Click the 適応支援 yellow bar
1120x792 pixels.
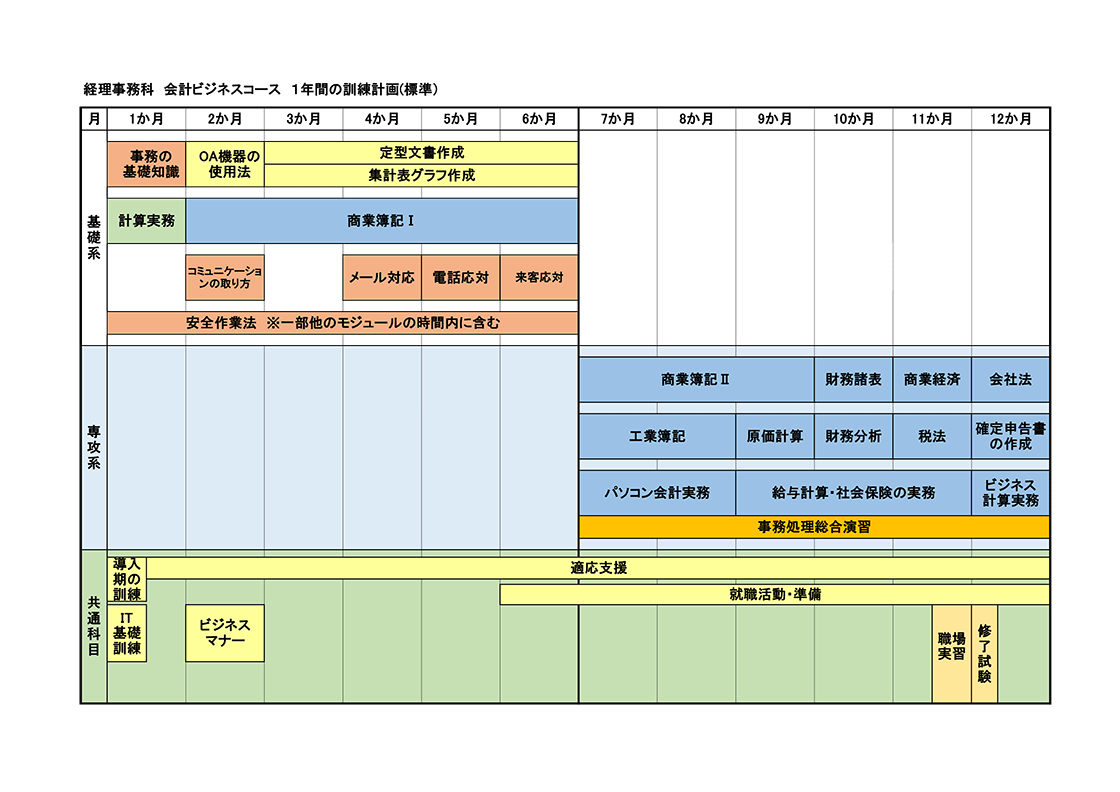pyautogui.click(x=599, y=568)
